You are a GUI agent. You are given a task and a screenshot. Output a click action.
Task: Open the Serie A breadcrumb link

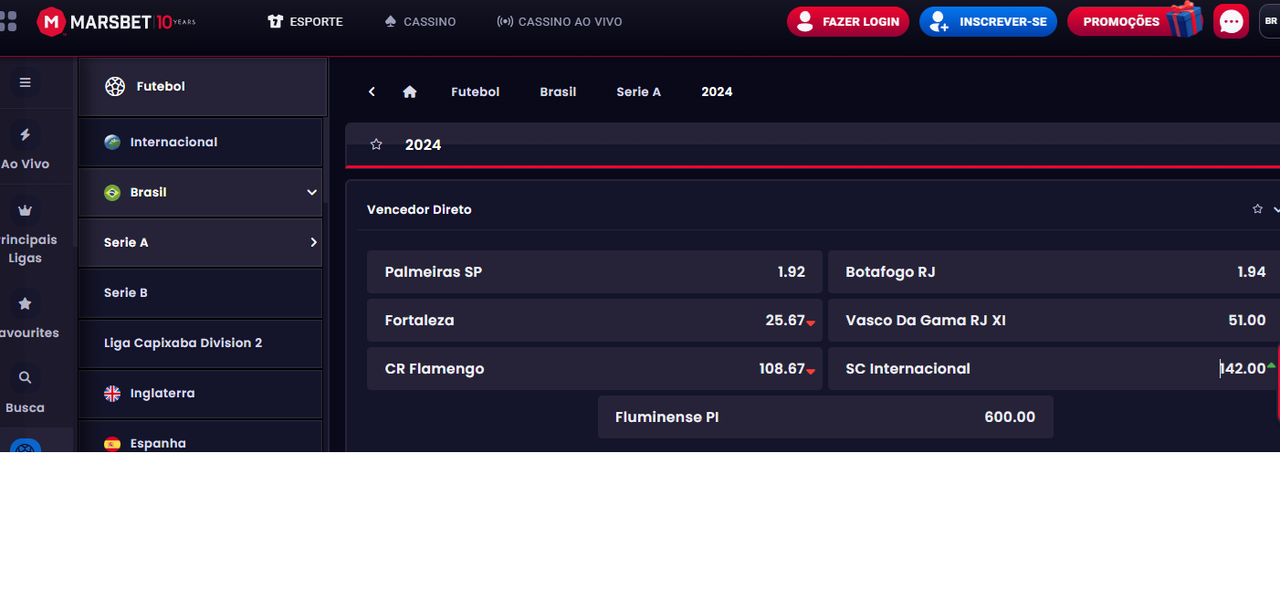[638, 91]
